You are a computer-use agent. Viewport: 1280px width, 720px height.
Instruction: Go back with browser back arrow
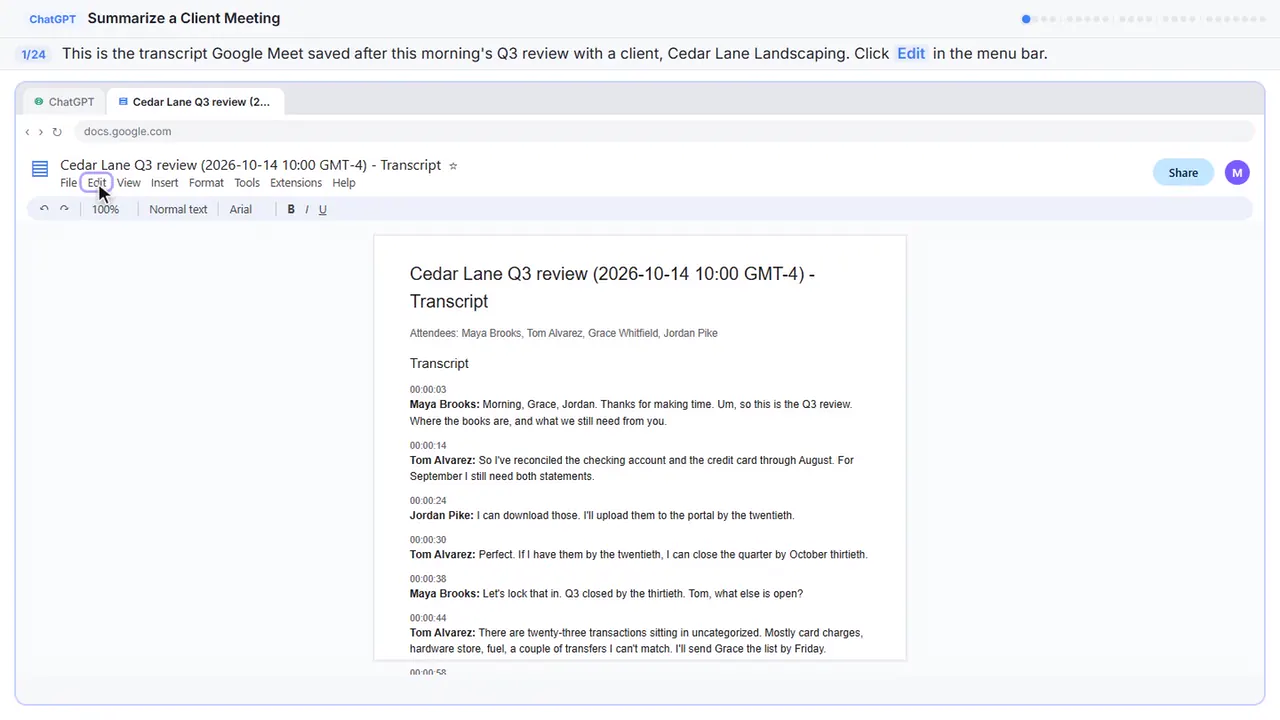27,132
